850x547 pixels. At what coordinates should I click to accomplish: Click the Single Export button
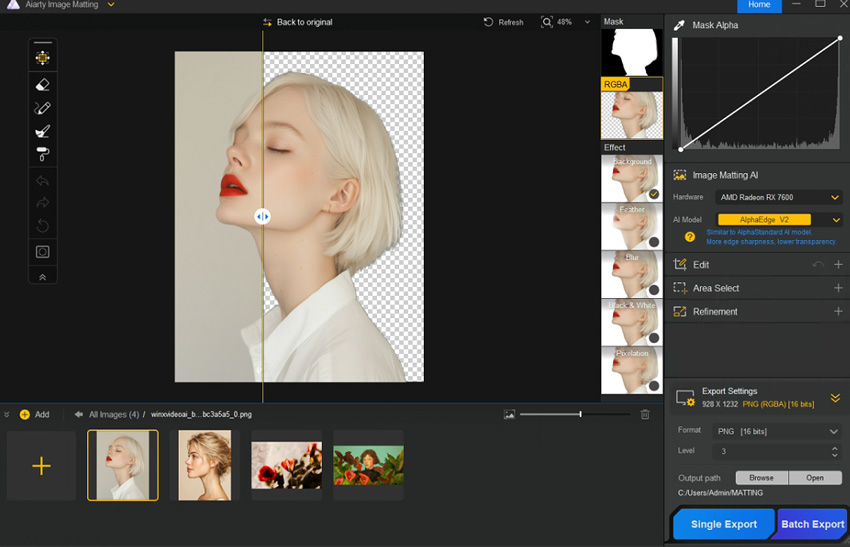coord(724,524)
